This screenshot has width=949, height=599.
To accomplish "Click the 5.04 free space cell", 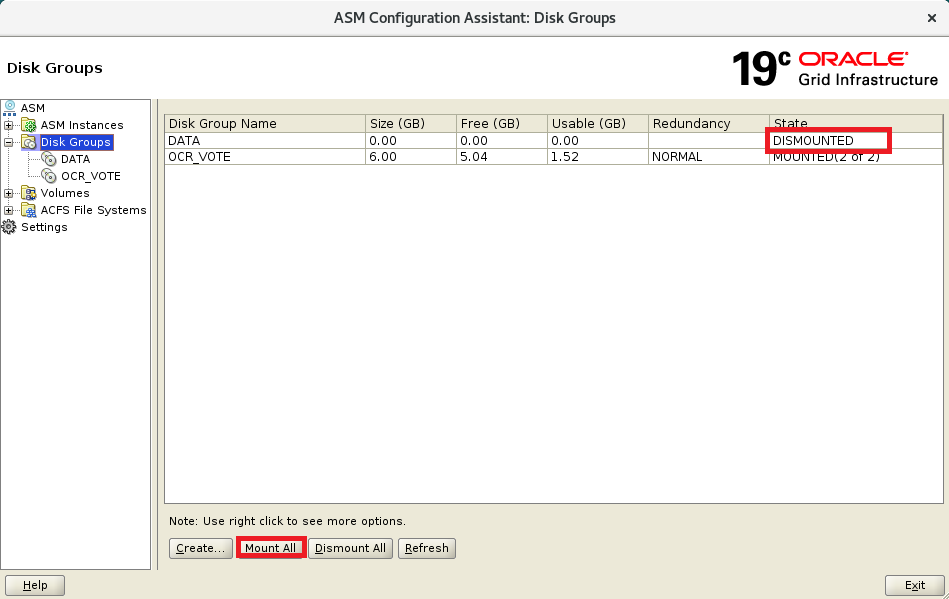I will [502, 157].
